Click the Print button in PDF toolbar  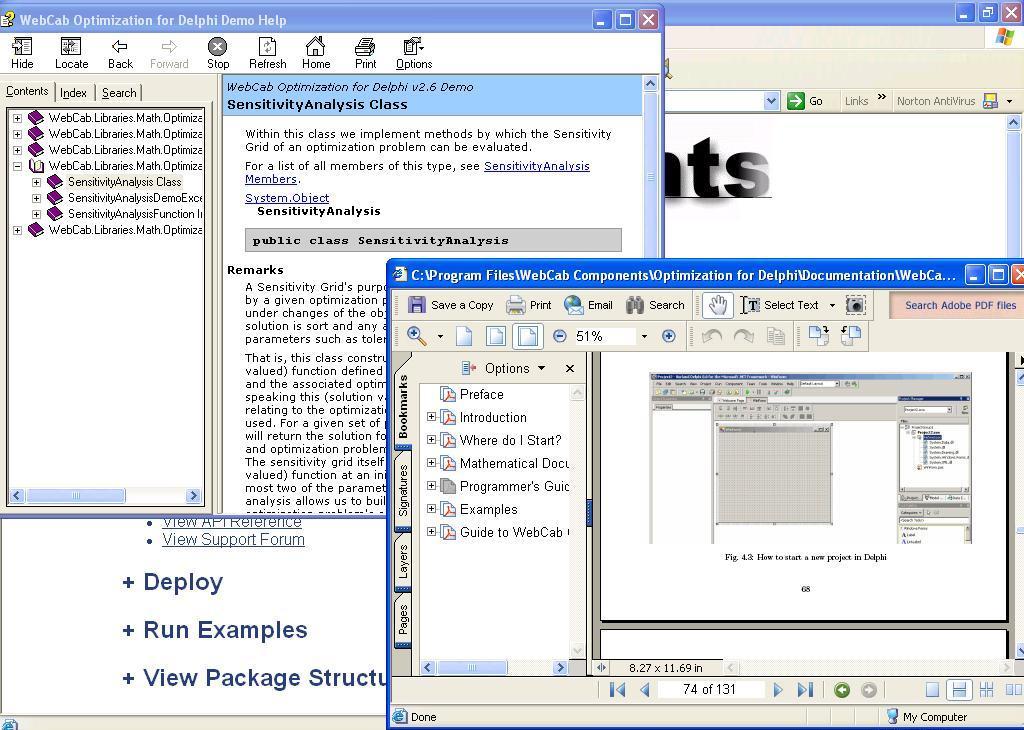tap(529, 305)
